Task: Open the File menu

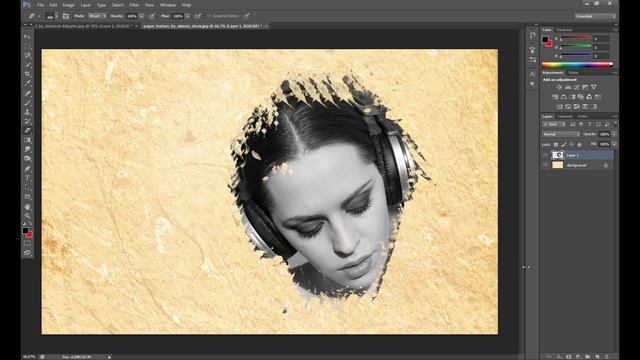Action: [x=40, y=5]
